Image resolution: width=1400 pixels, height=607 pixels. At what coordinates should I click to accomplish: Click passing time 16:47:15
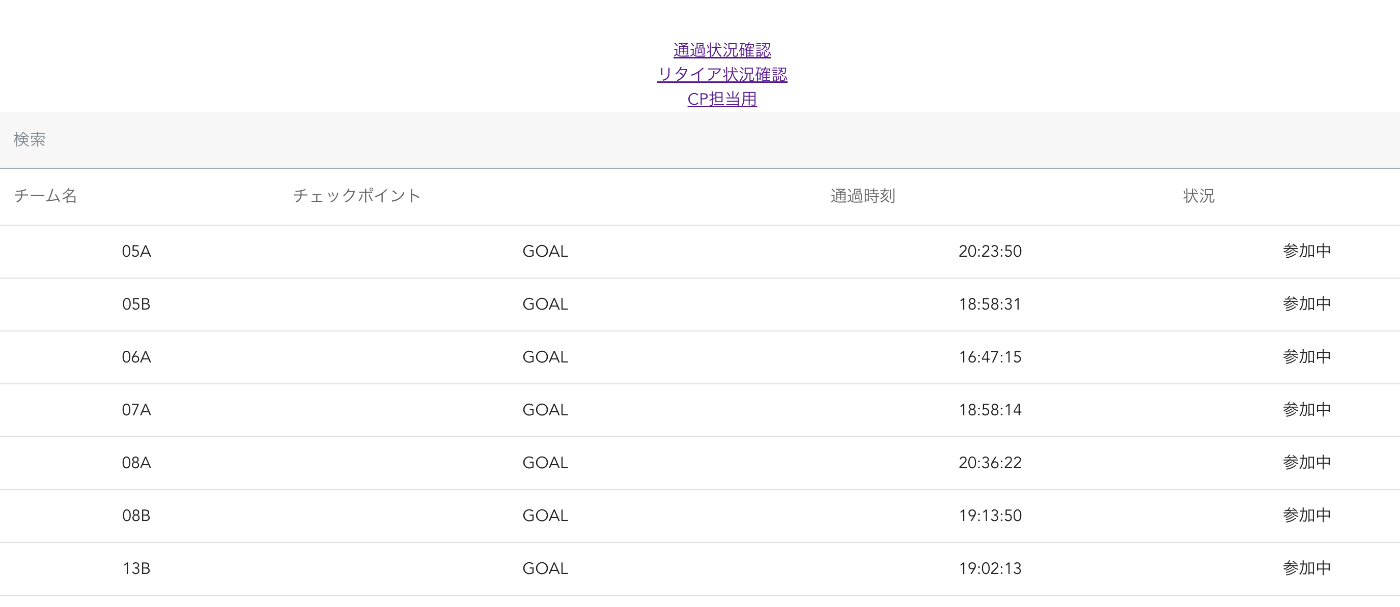click(989, 358)
